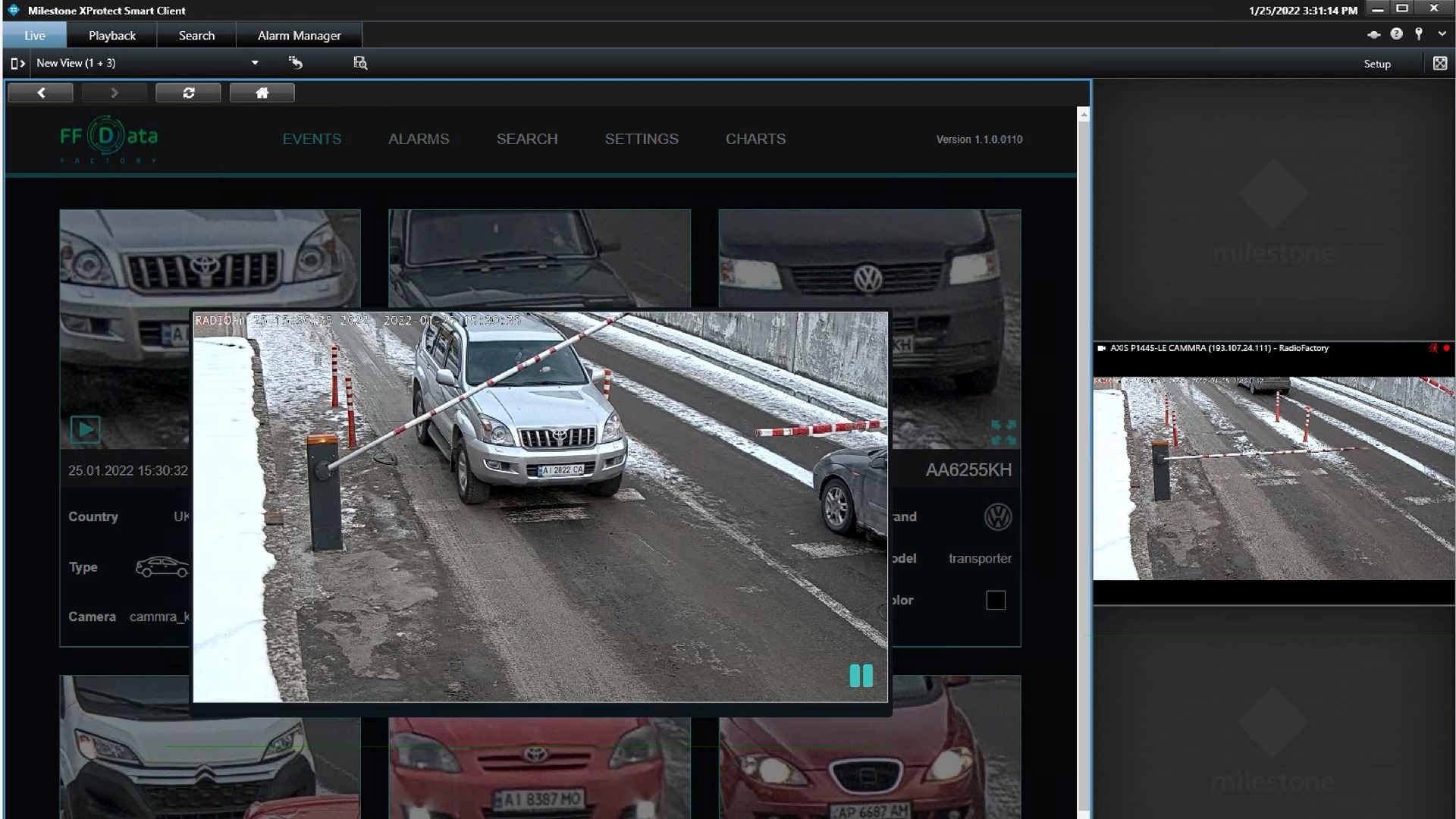
Task: Expand the Volkswagen event image fullscreen
Action: coord(1003,432)
